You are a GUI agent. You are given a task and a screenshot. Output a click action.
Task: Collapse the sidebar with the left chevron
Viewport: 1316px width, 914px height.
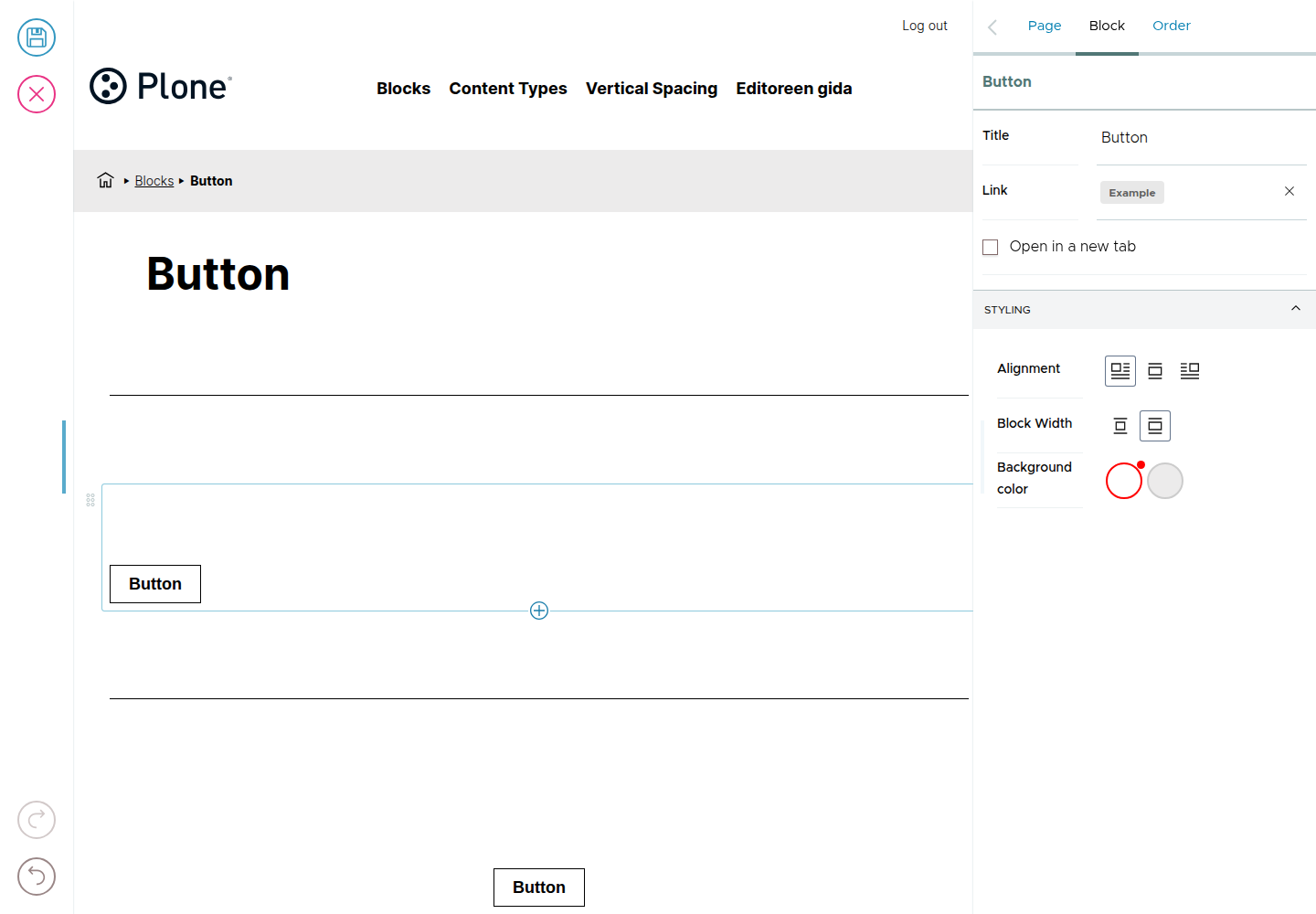pyautogui.click(x=992, y=27)
